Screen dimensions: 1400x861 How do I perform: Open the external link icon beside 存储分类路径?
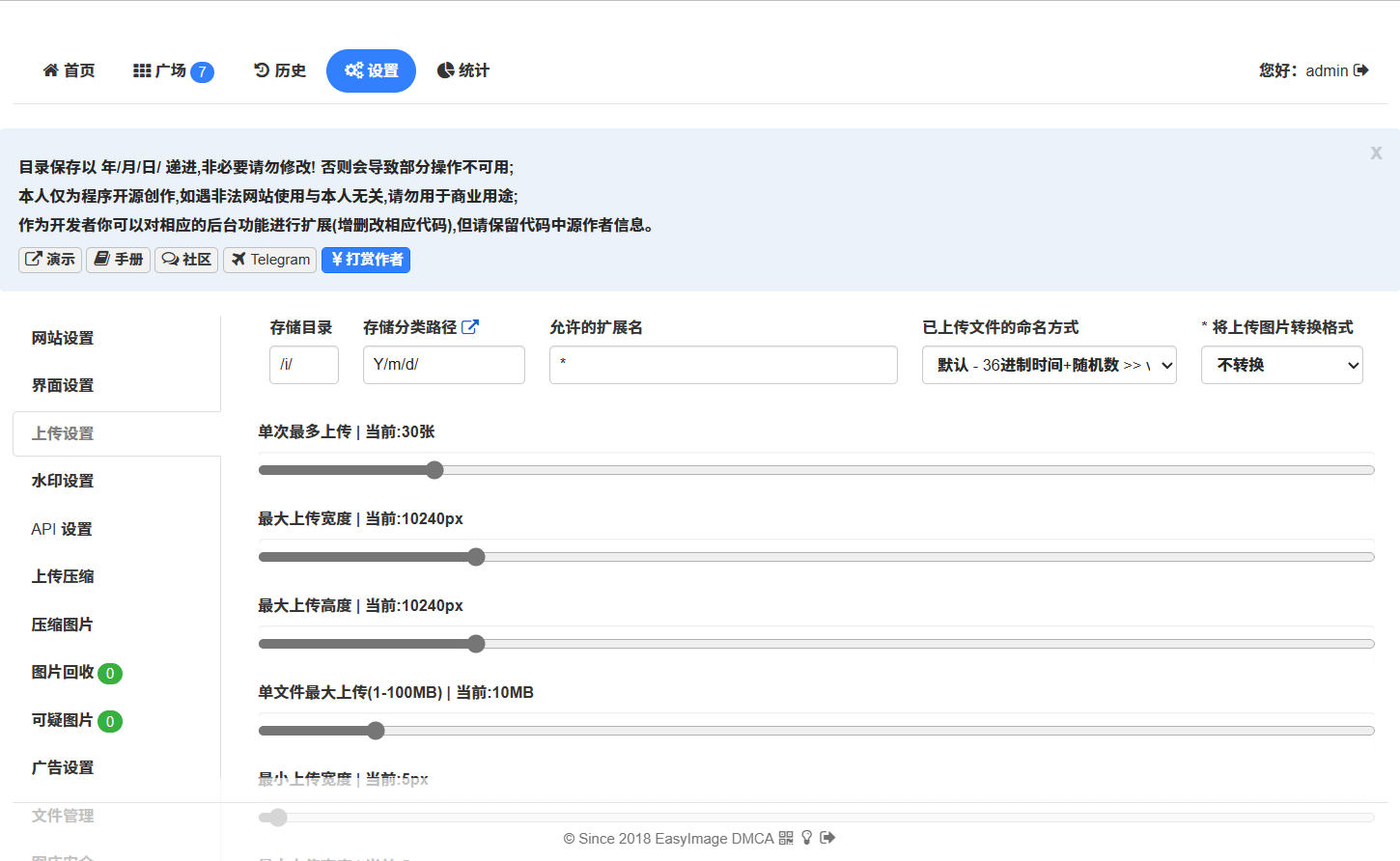(470, 326)
